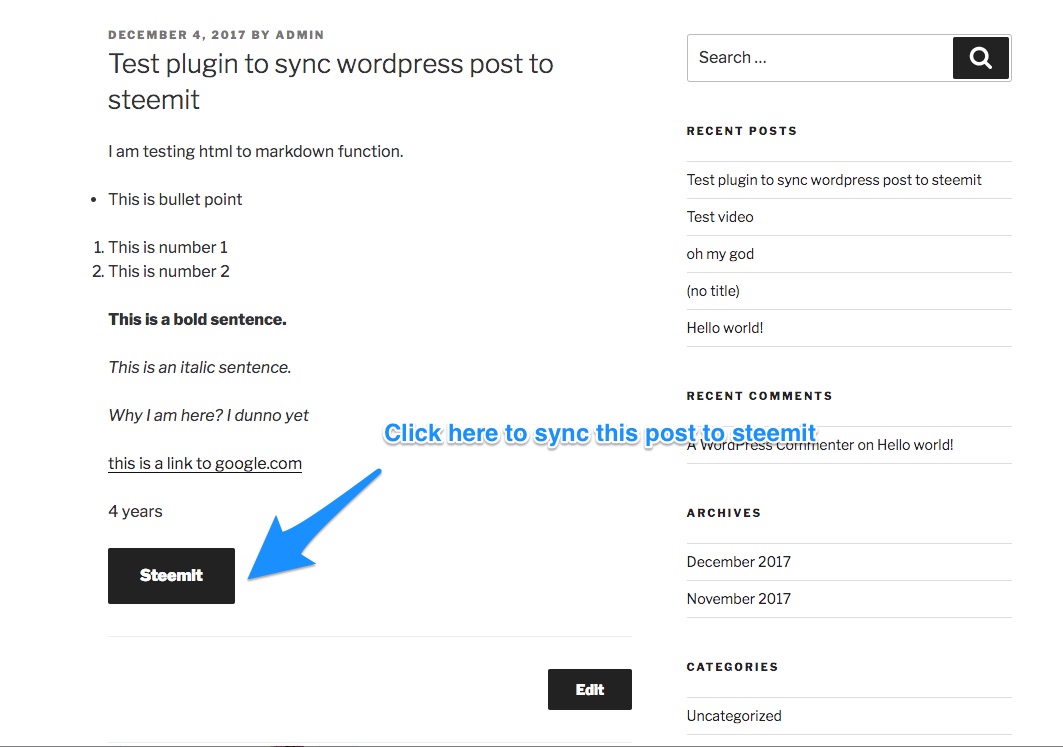Open recent post 'Hello world!'
This screenshot has width=1063, height=747.
(725, 328)
